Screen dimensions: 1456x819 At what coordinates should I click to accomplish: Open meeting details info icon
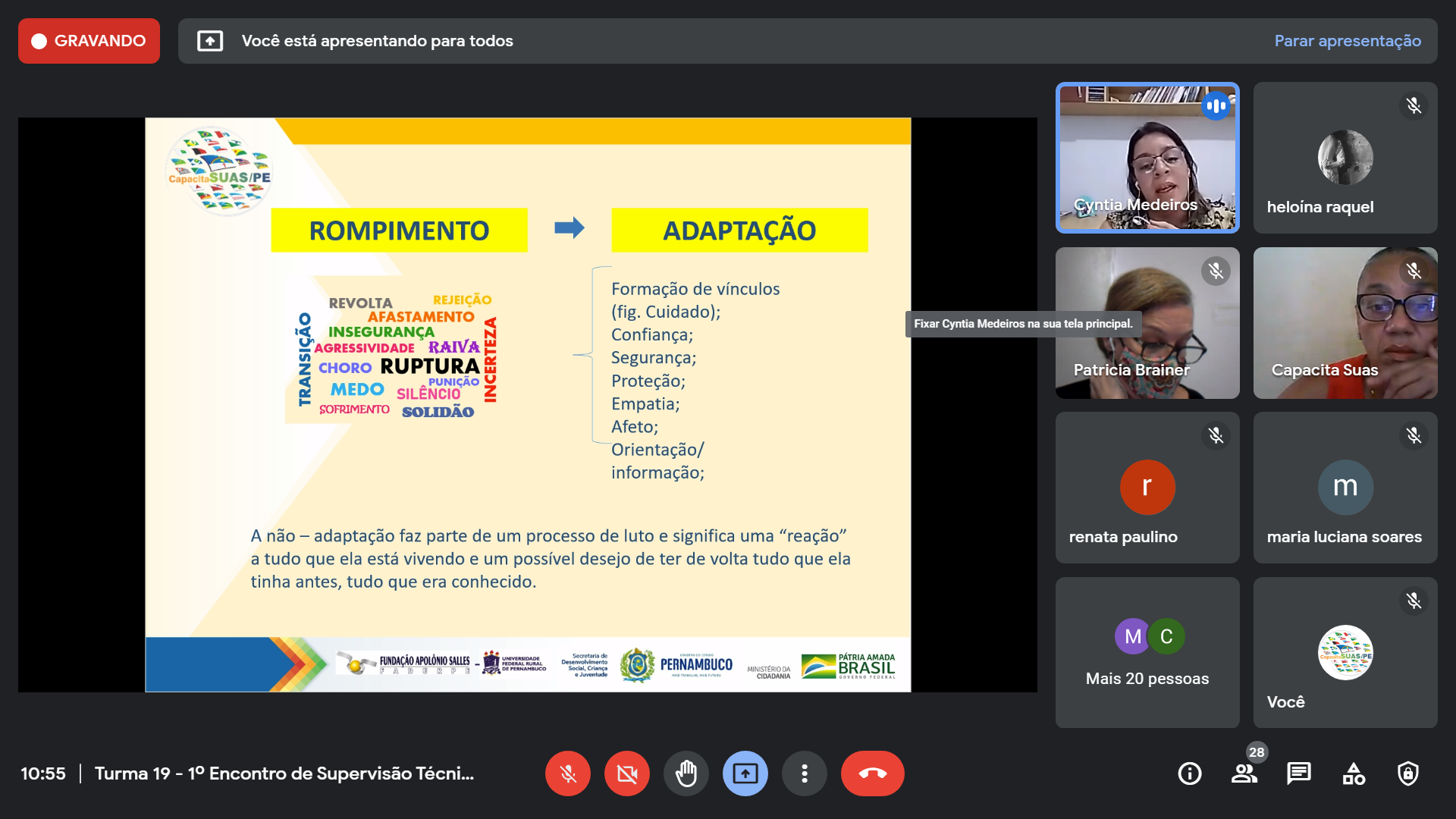1189,773
